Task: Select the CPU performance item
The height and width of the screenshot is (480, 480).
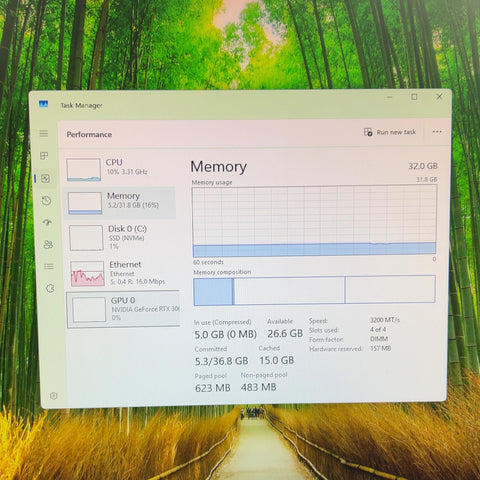Action: coord(120,169)
